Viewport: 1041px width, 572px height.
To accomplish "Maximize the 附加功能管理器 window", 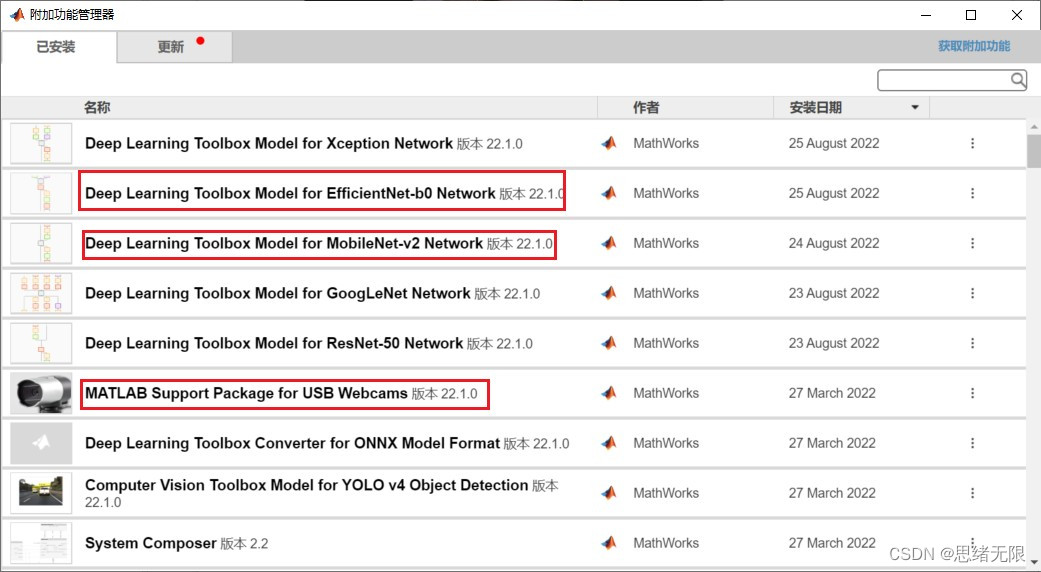I will coord(971,15).
